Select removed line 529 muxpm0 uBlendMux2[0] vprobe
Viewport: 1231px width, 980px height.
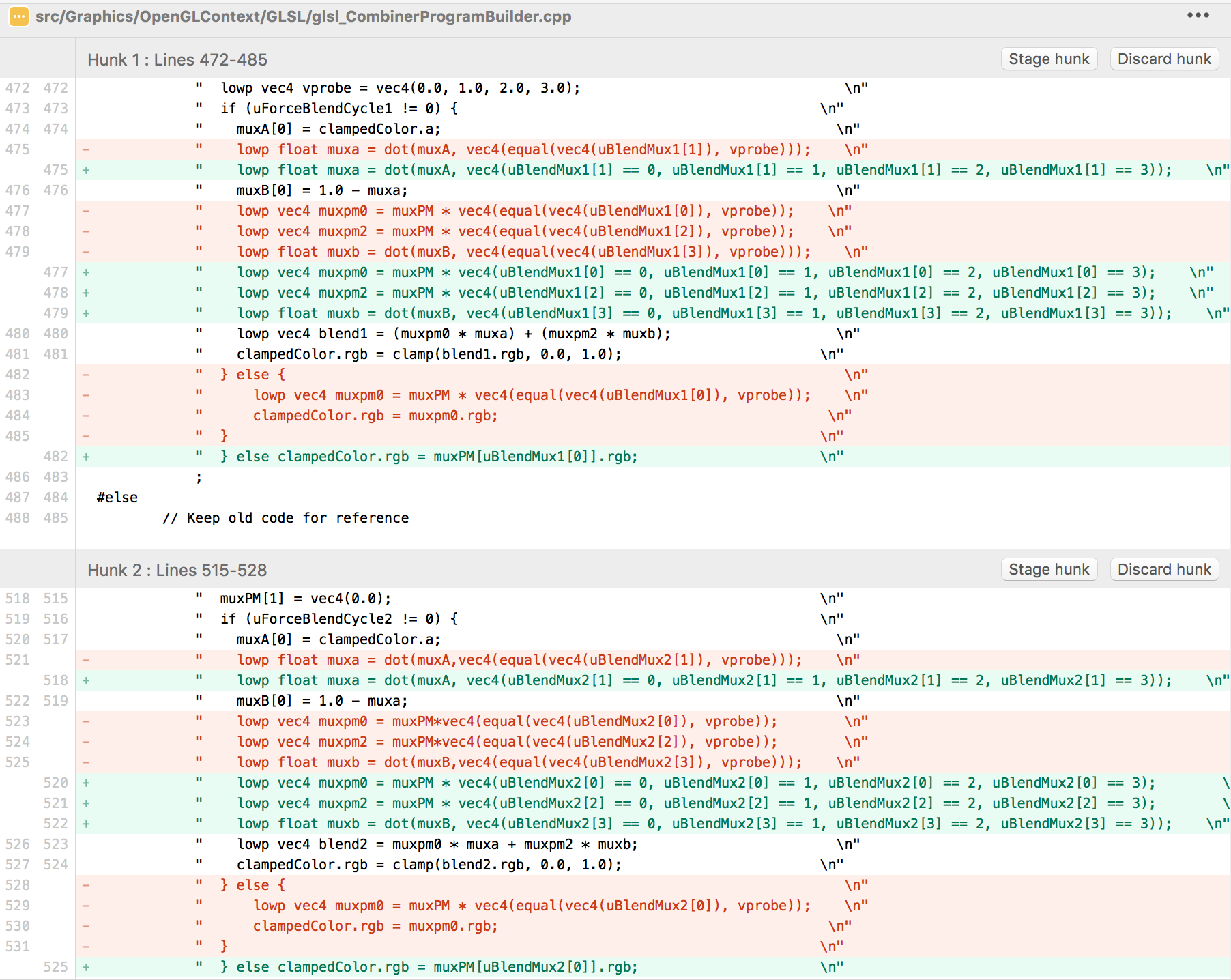click(653, 906)
